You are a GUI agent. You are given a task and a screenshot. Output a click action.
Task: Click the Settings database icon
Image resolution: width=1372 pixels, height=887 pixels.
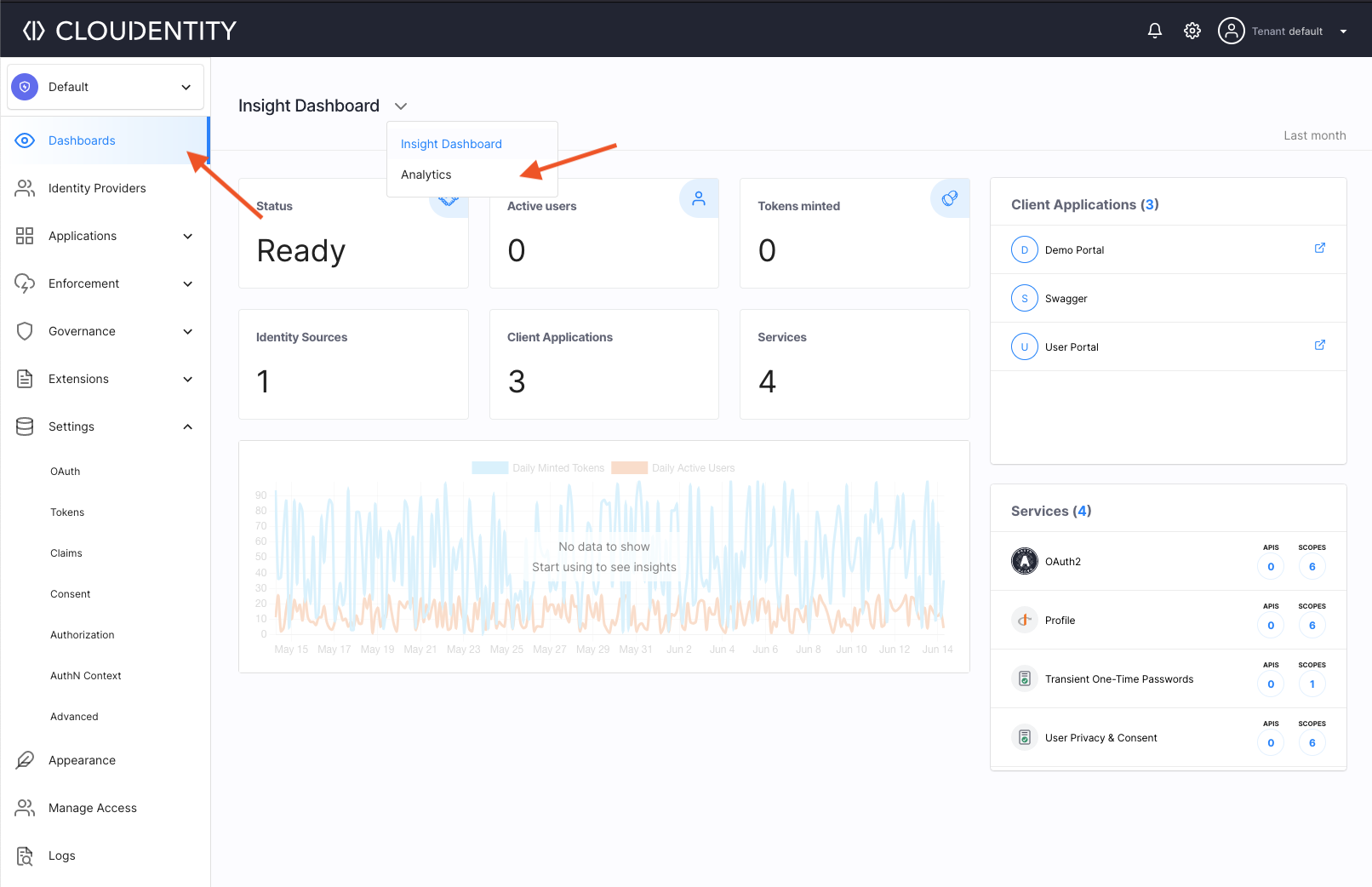[25, 426]
